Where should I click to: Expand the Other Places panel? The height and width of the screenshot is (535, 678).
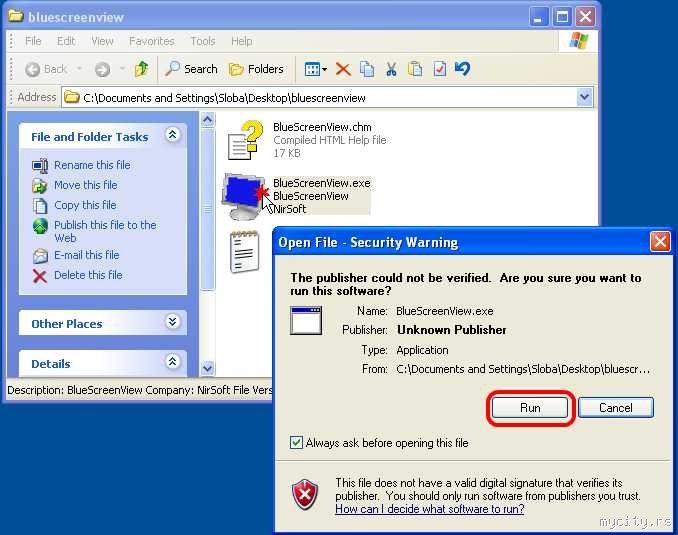(172, 321)
